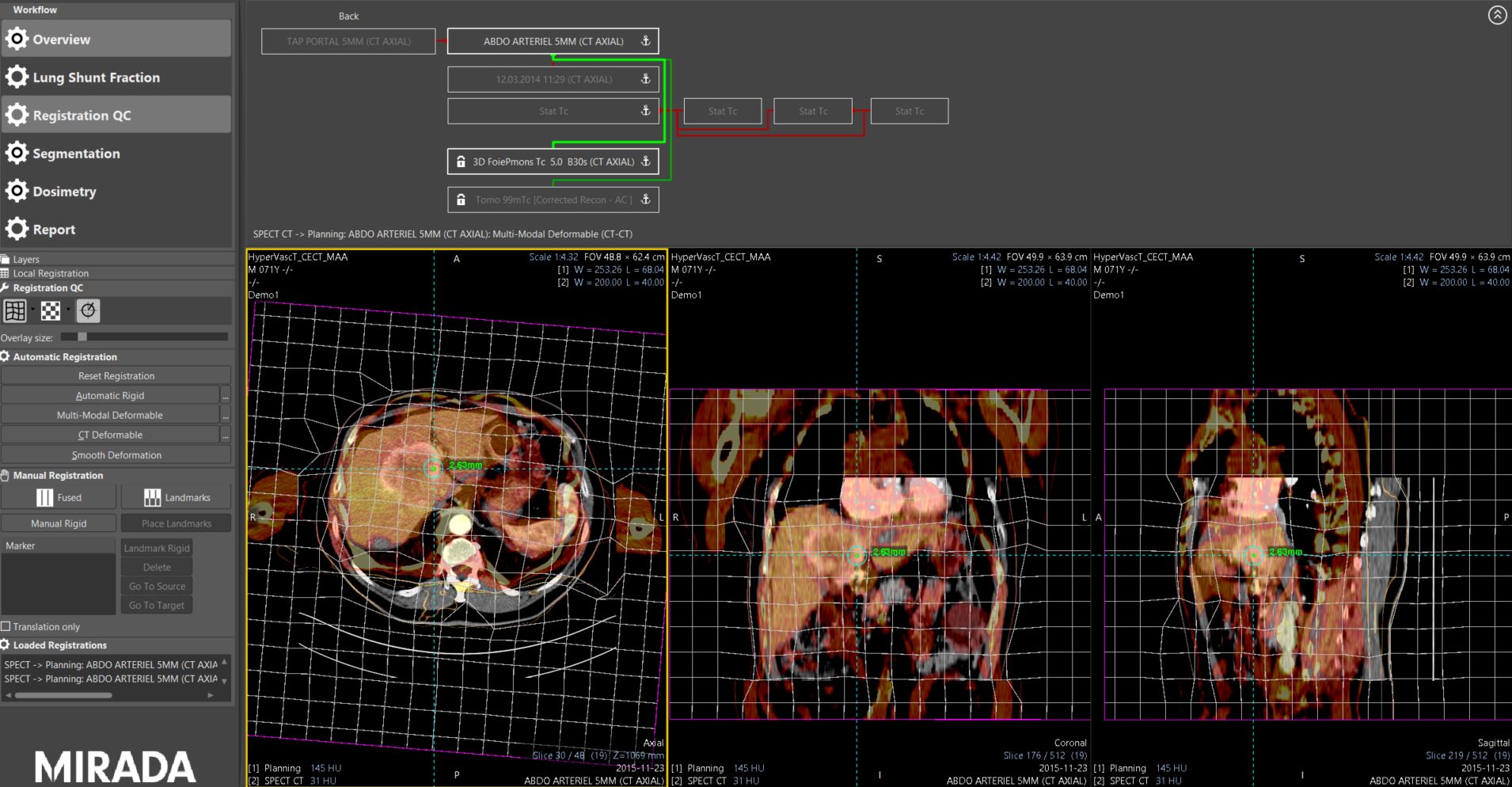Click the padlock on 3D FoiePmons Tc

[x=461, y=162]
